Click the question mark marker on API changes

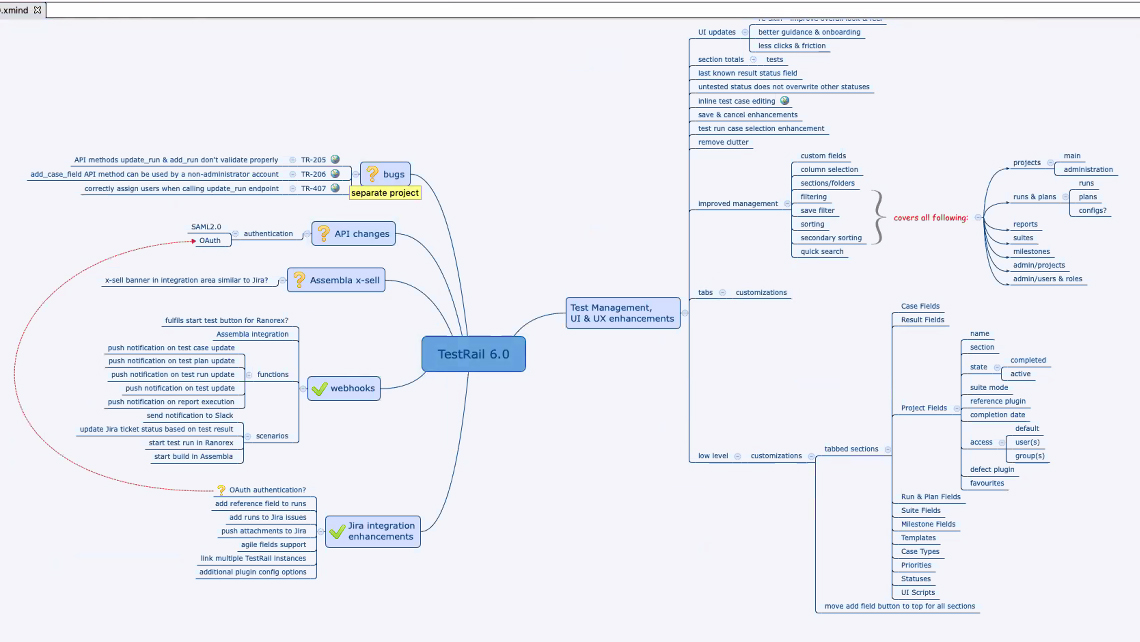click(x=323, y=234)
